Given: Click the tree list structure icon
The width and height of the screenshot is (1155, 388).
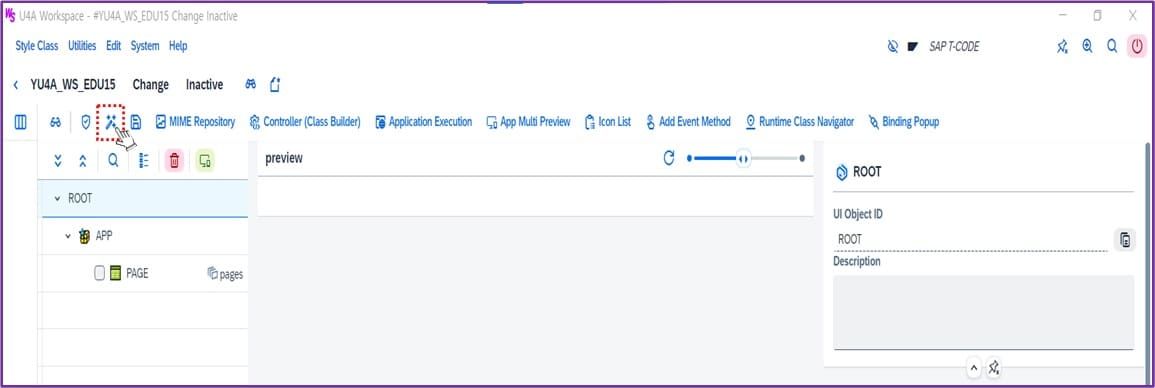Looking at the screenshot, I should [x=144, y=161].
